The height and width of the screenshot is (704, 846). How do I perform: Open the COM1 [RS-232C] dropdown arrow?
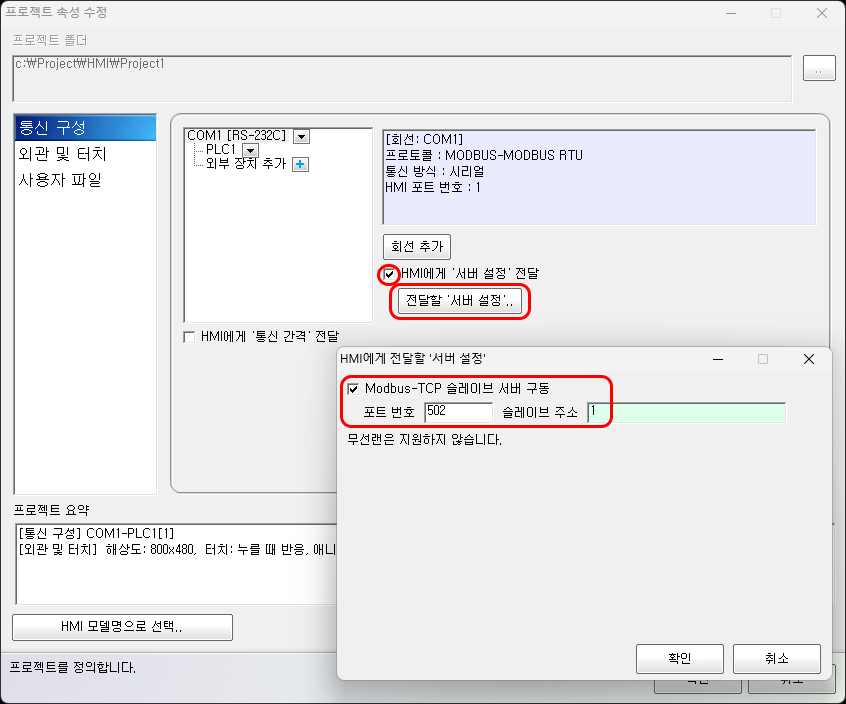click(301, 136)
